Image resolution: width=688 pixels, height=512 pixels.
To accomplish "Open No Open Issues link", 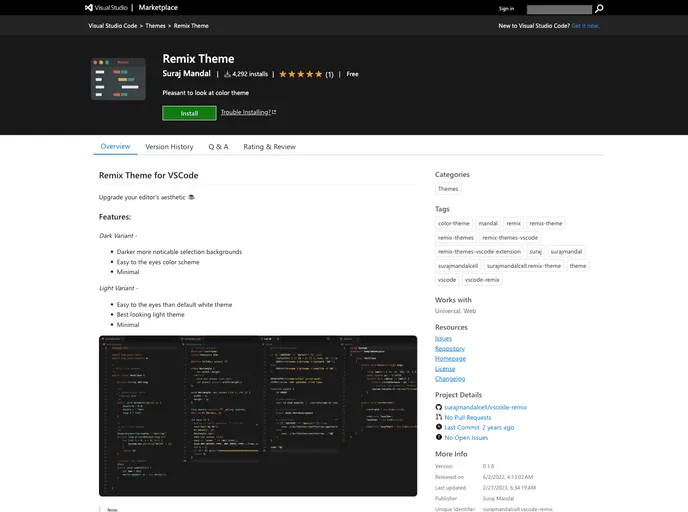I will (x=466, y=437).
